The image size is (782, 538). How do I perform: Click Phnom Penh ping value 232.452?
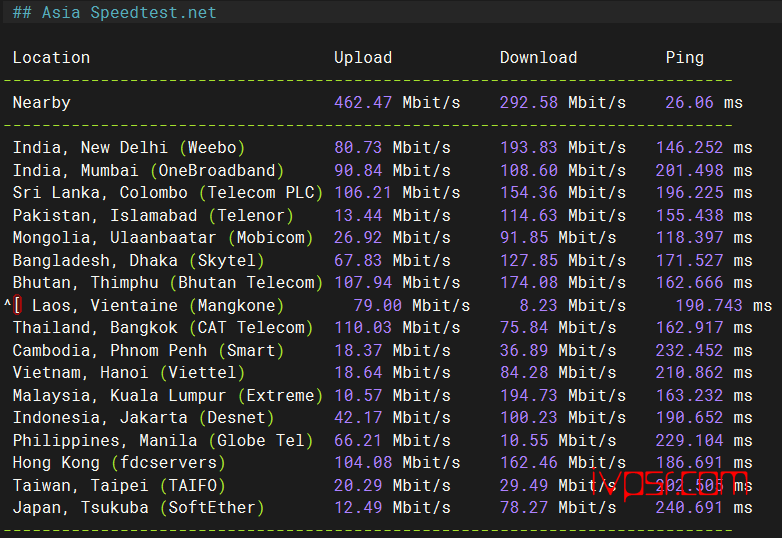point(689,351)
